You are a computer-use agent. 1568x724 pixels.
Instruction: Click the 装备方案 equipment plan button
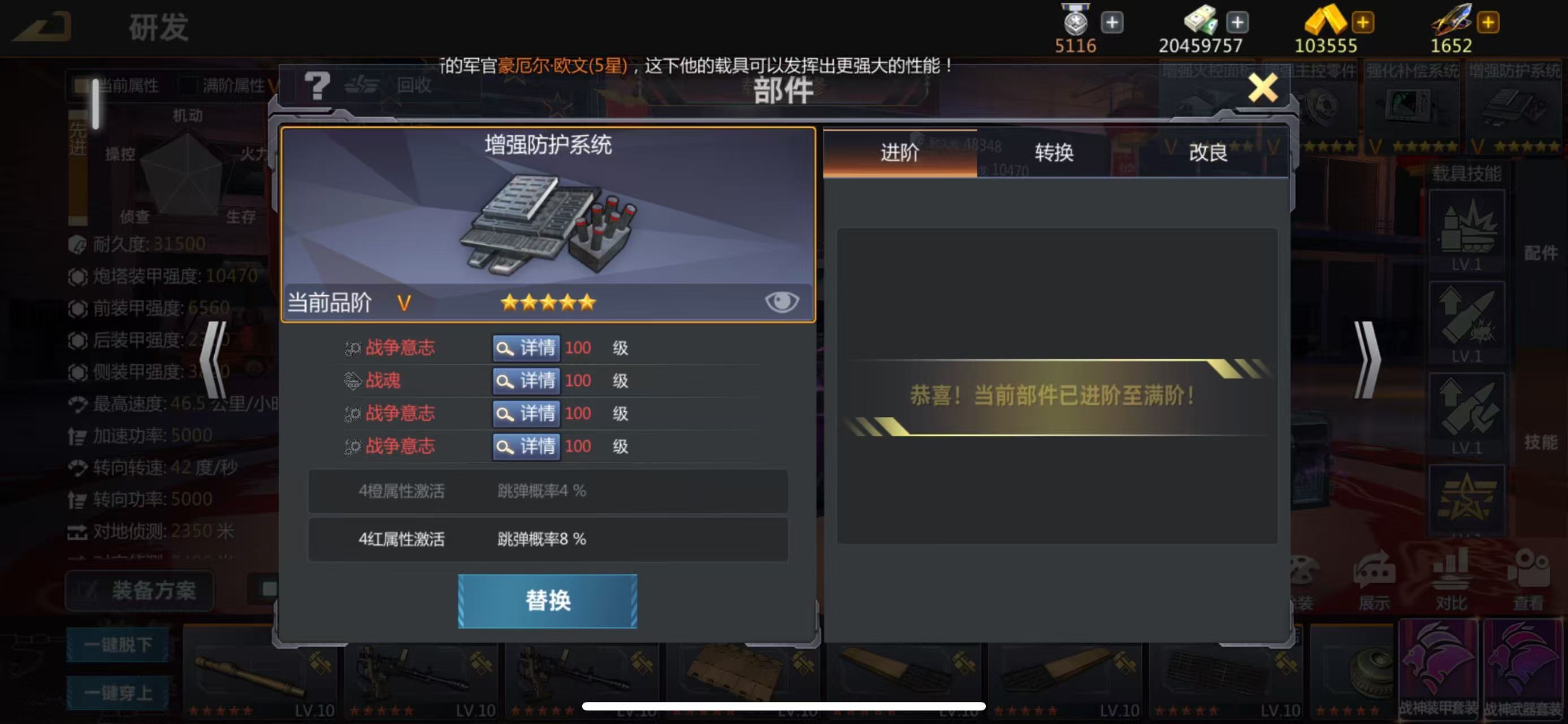click(x=140, y=590)
